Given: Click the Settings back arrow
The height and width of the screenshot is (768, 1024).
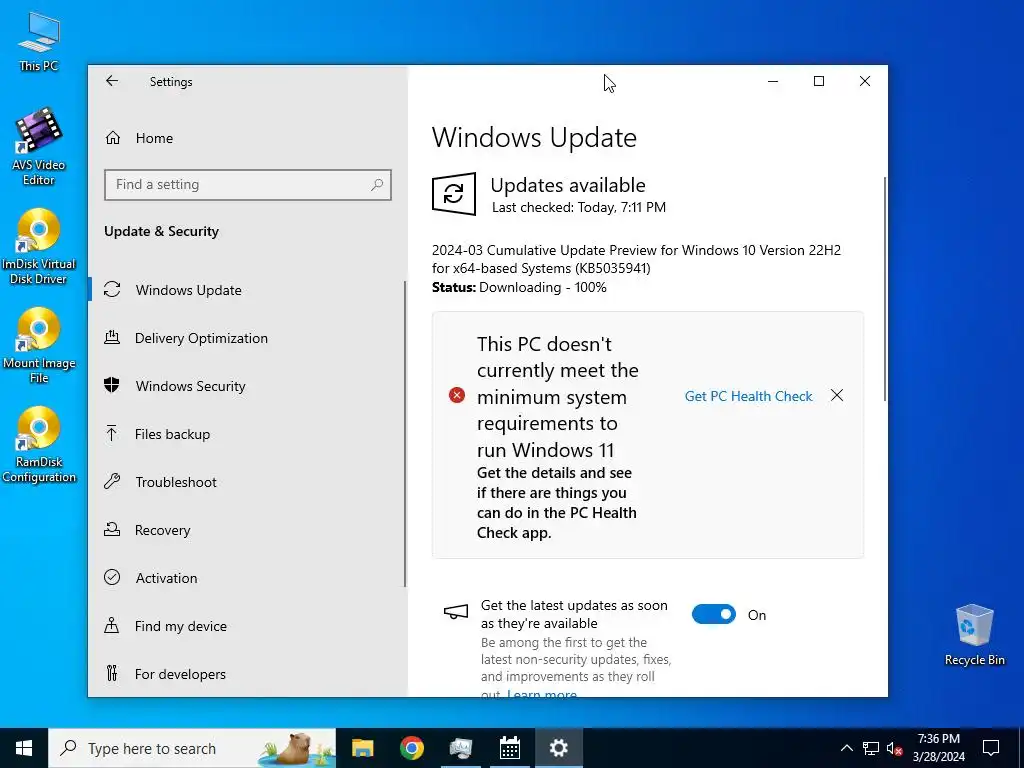Looking at the screenshot, I should (x=112, y=81).
